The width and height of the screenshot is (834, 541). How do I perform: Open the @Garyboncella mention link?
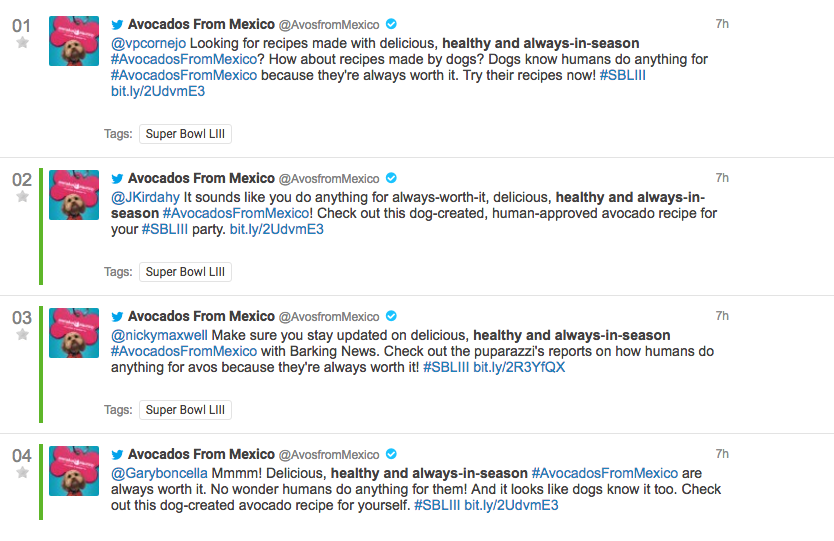(x=158, y=473)
